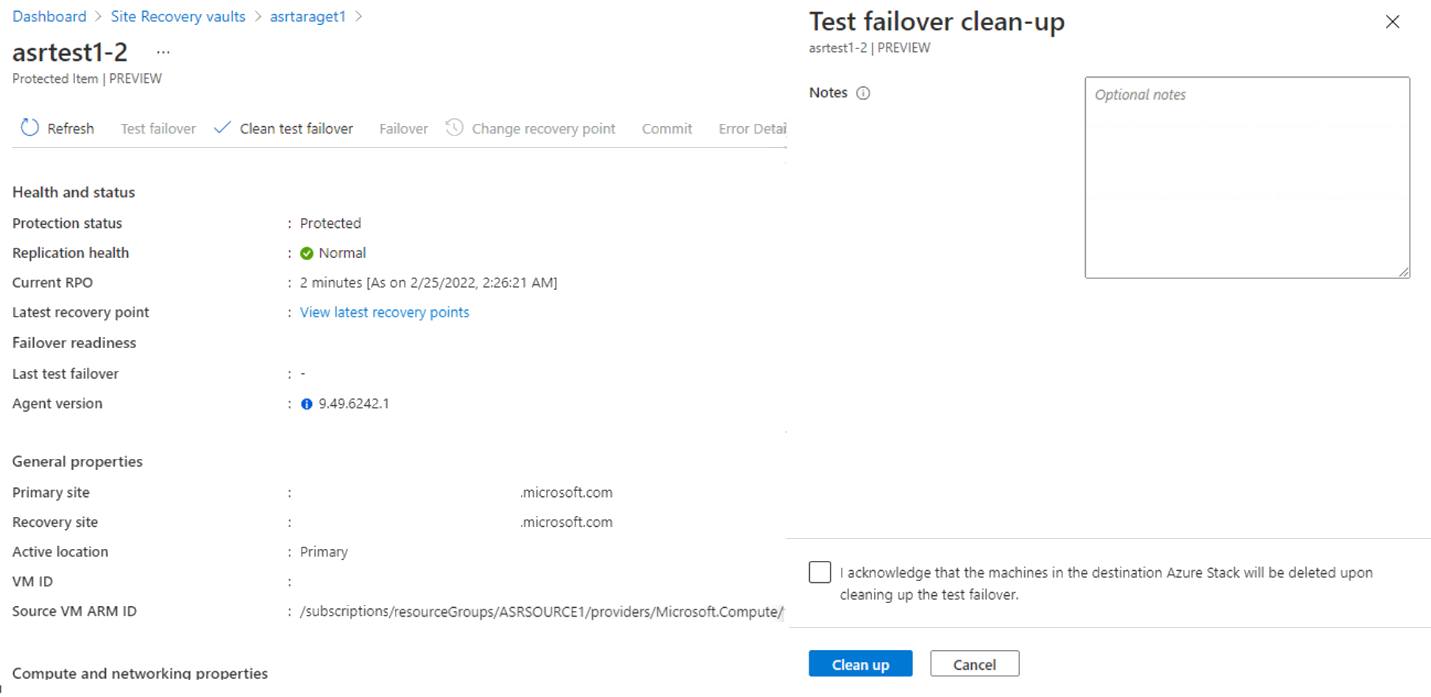Open the ellipsis menu beside asrtest1-2
This screenshot has height=697, width=1431.
[163, 53]
